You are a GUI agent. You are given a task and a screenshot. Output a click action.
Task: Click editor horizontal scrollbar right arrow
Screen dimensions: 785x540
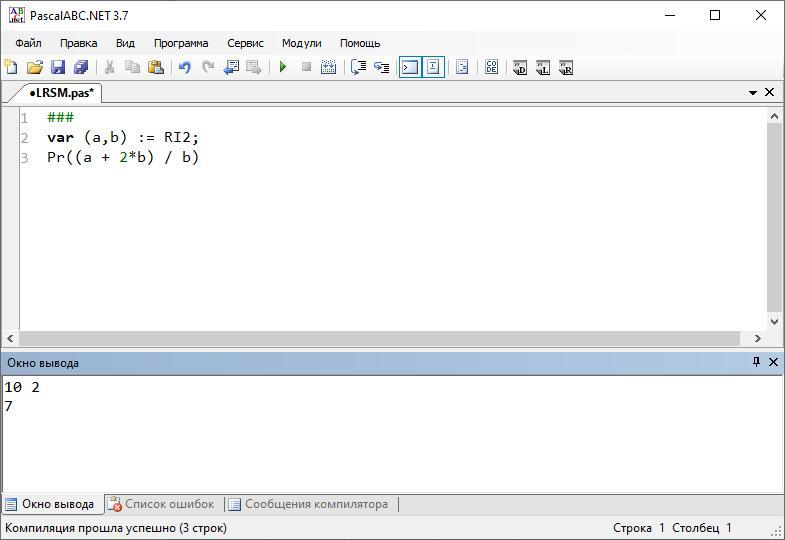click(757, 338)
